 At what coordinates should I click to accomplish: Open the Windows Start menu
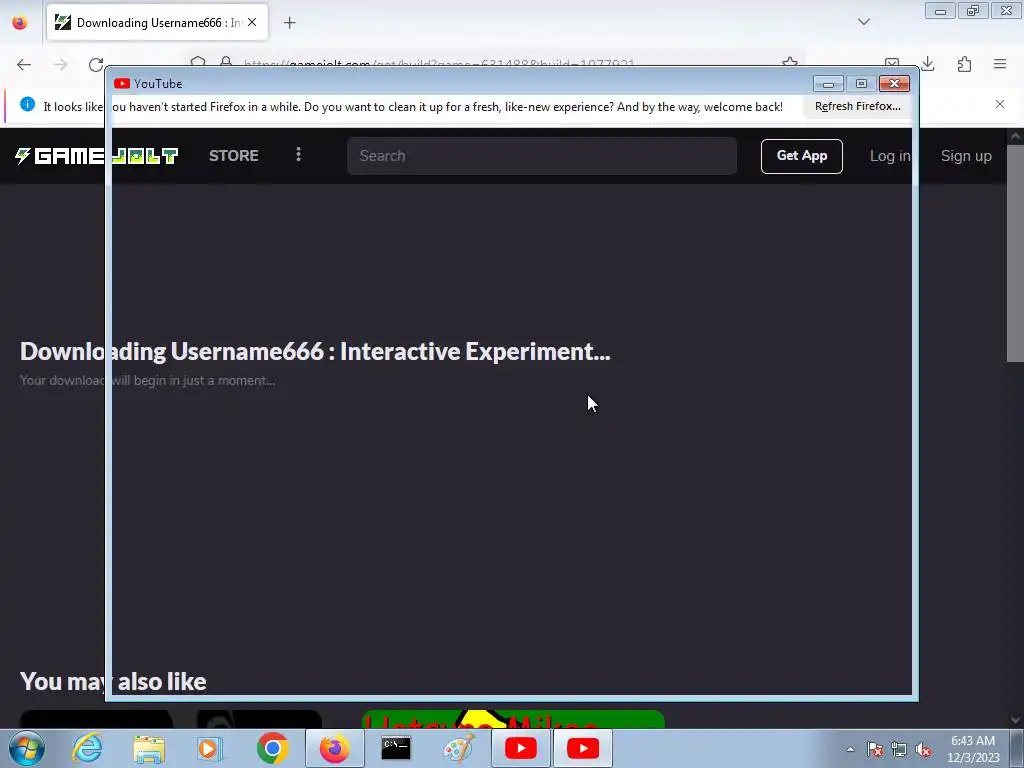(x=27, y=748)
